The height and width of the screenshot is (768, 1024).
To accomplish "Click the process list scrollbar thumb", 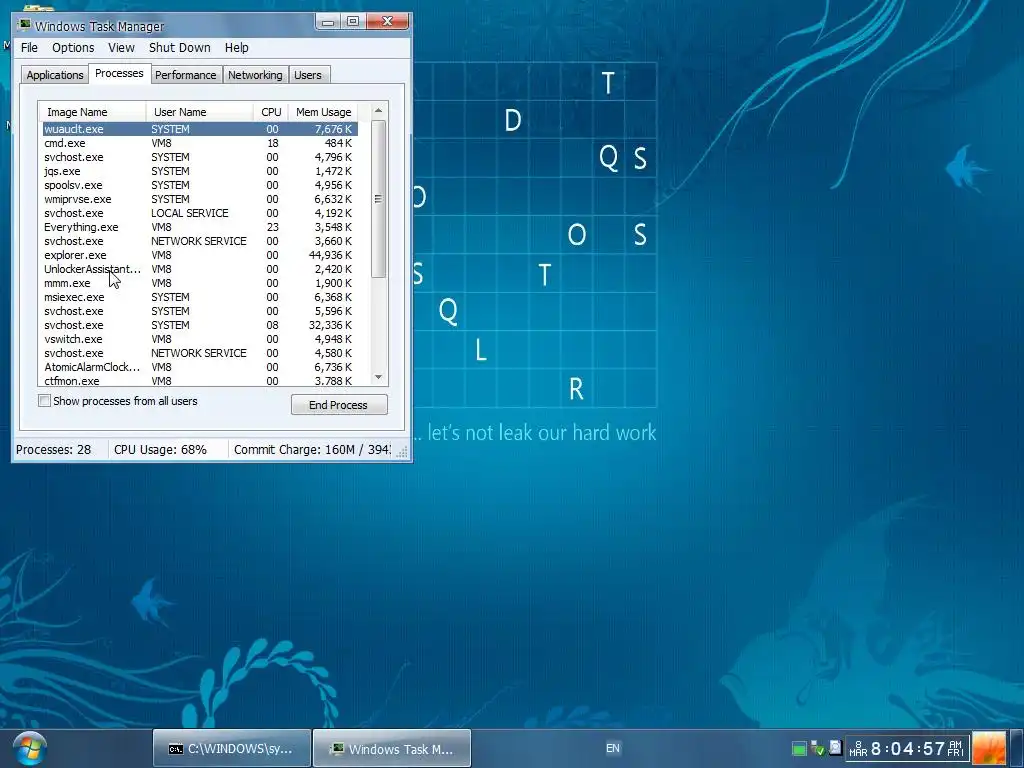I will pyautogui.click(x=378, y=199).
